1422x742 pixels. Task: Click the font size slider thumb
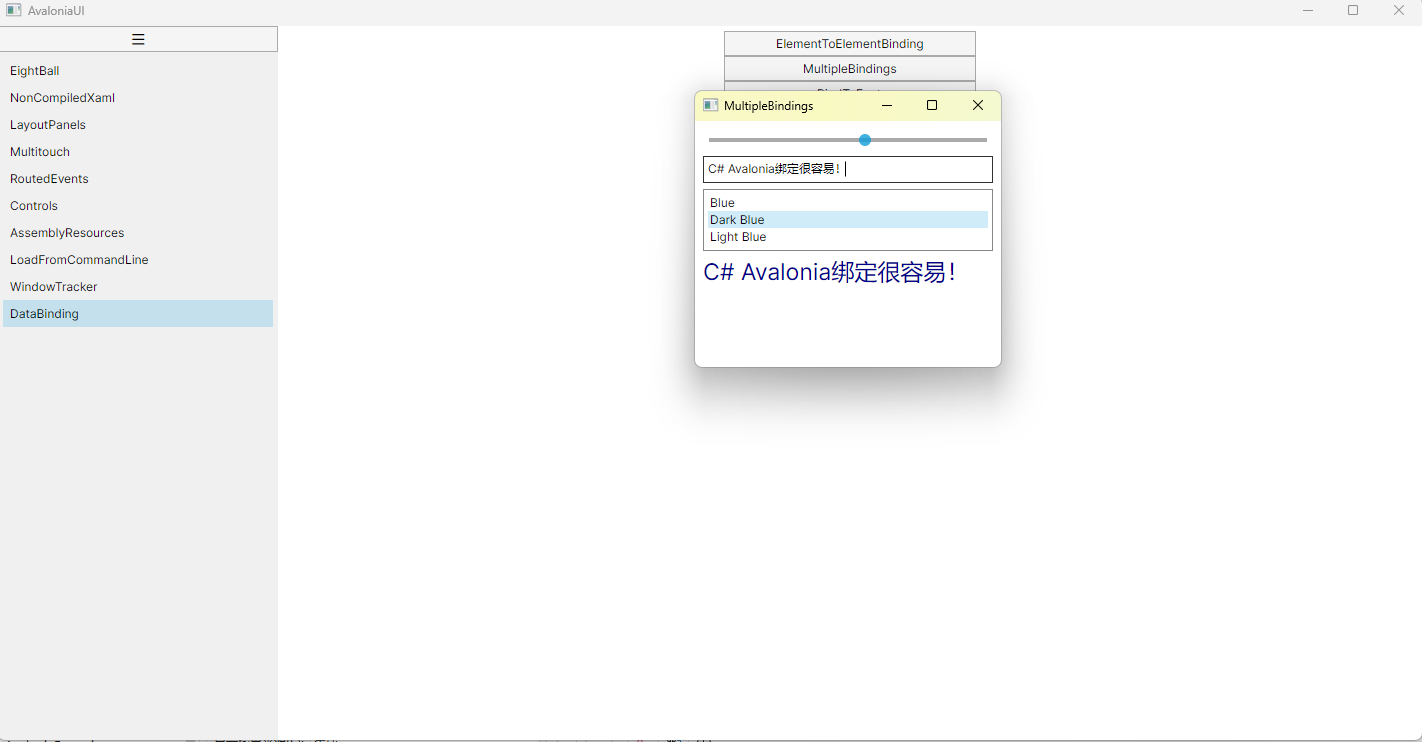pos(865,140)
